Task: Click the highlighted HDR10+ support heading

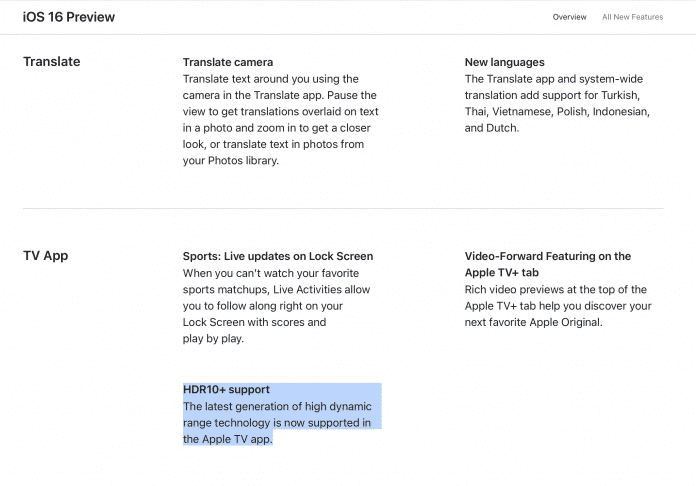Action: pos(226,389)
